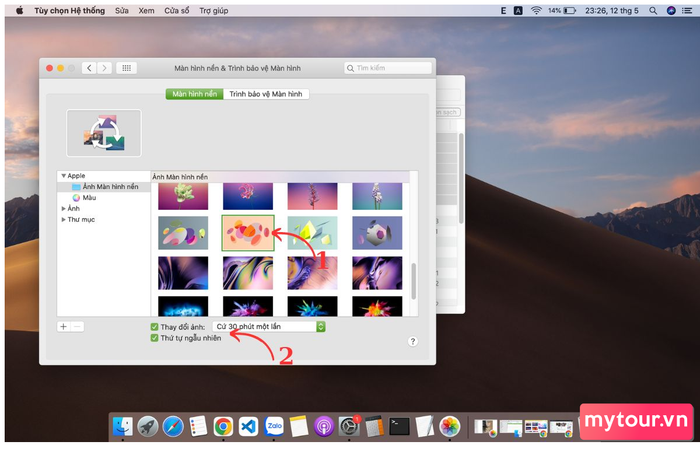Screen dimensions: 700x449
Task: Open the 'Trợ giúp' menu
Action: tap(214, 10)
